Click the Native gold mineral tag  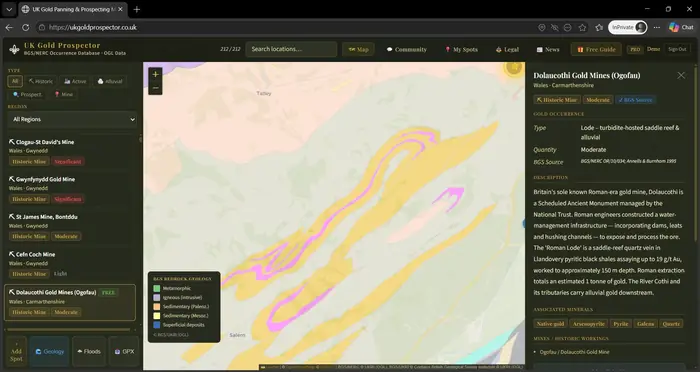pos(550,324)
